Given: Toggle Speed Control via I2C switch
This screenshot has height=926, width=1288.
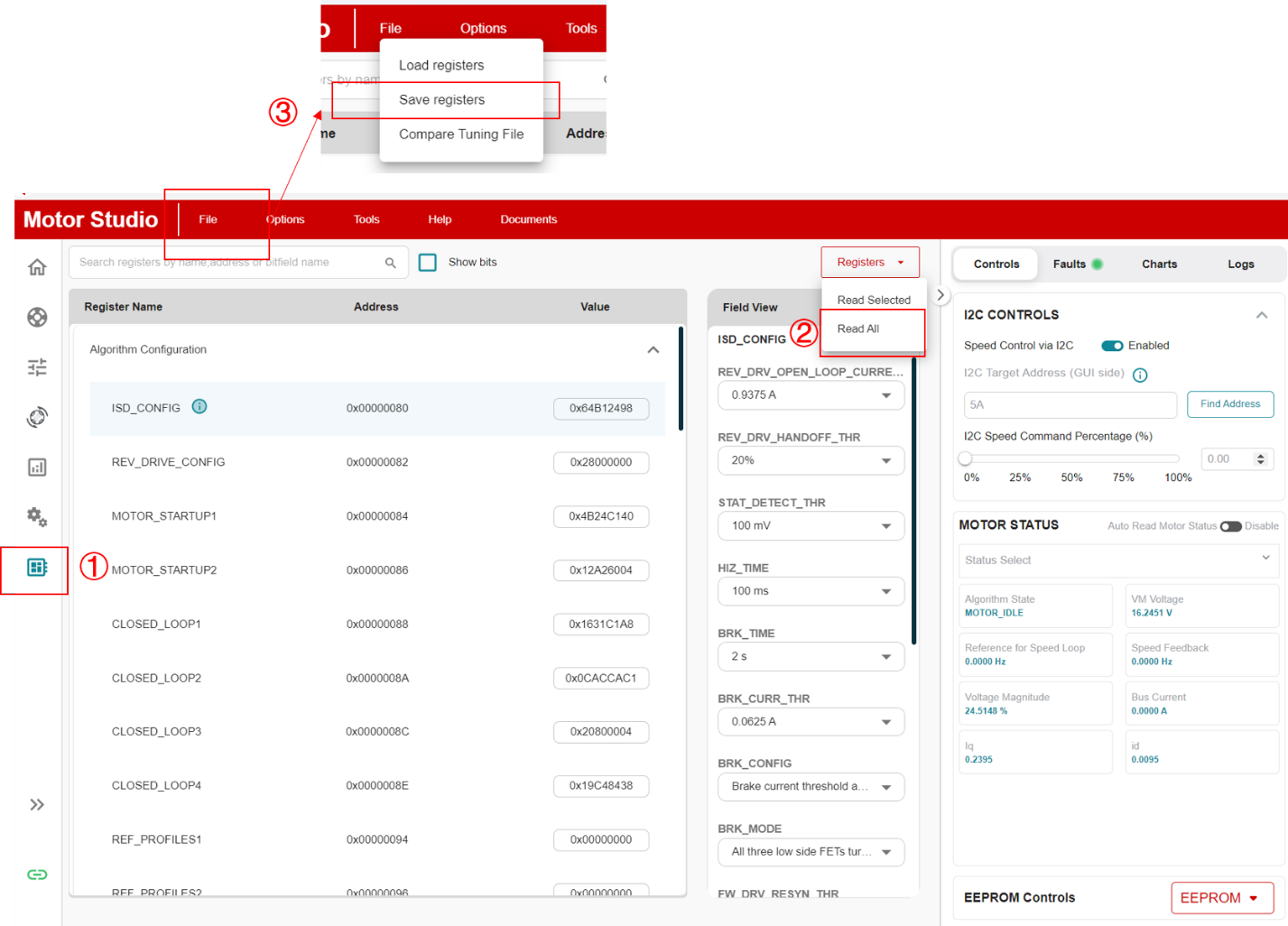Looking at the screenshot, I should pos(1112,346).
